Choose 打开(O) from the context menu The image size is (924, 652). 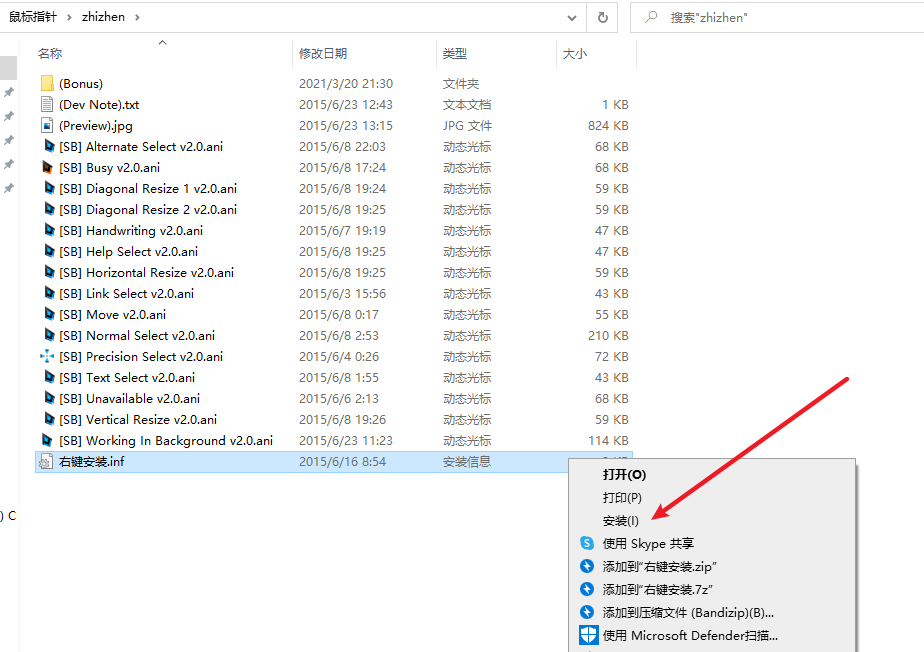tap(624, 475)
